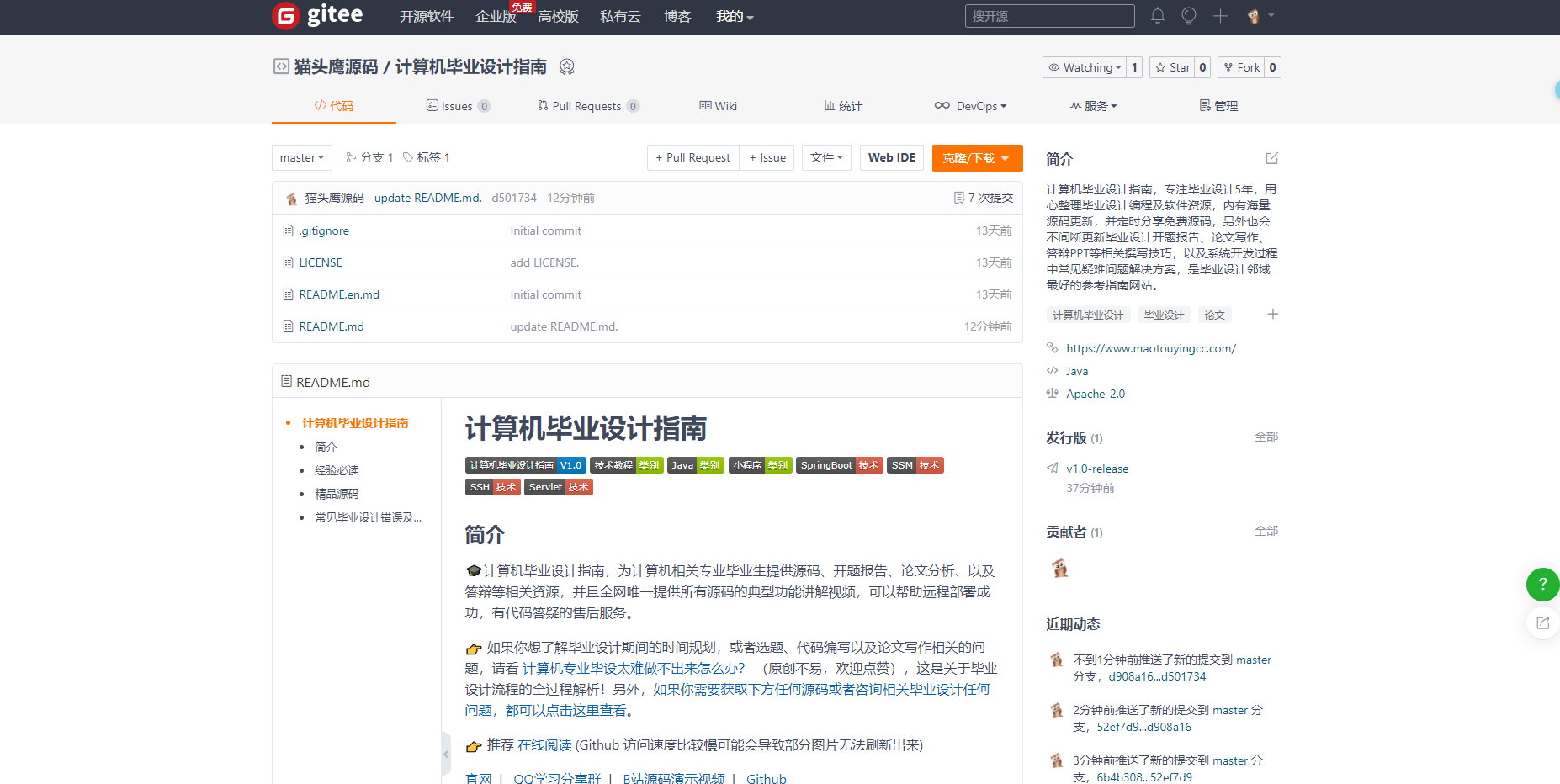Screen dimensions: 1560x784
Task: Open the v1.0-release release
Action: click(x=1097, y=469)
